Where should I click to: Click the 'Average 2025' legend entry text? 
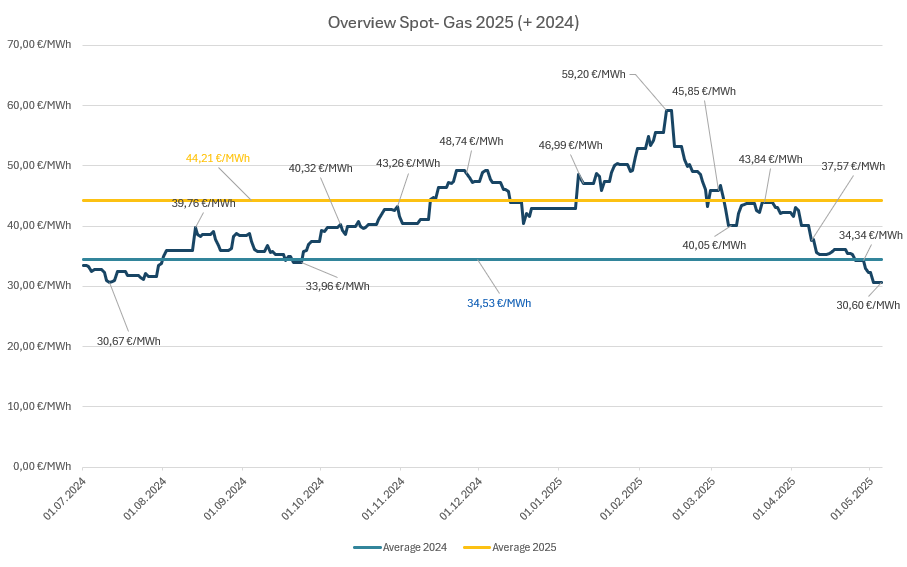click(524, 547)
